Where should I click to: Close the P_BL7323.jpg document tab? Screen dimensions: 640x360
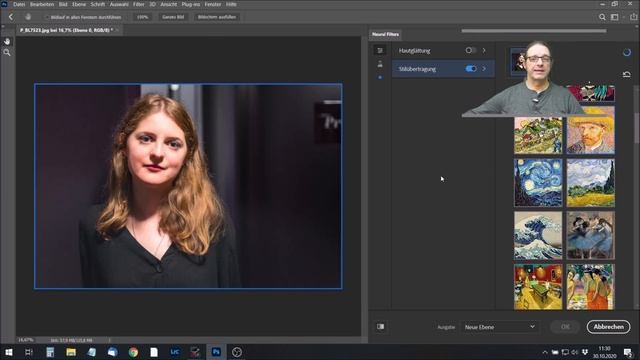(x=118, y=30)
